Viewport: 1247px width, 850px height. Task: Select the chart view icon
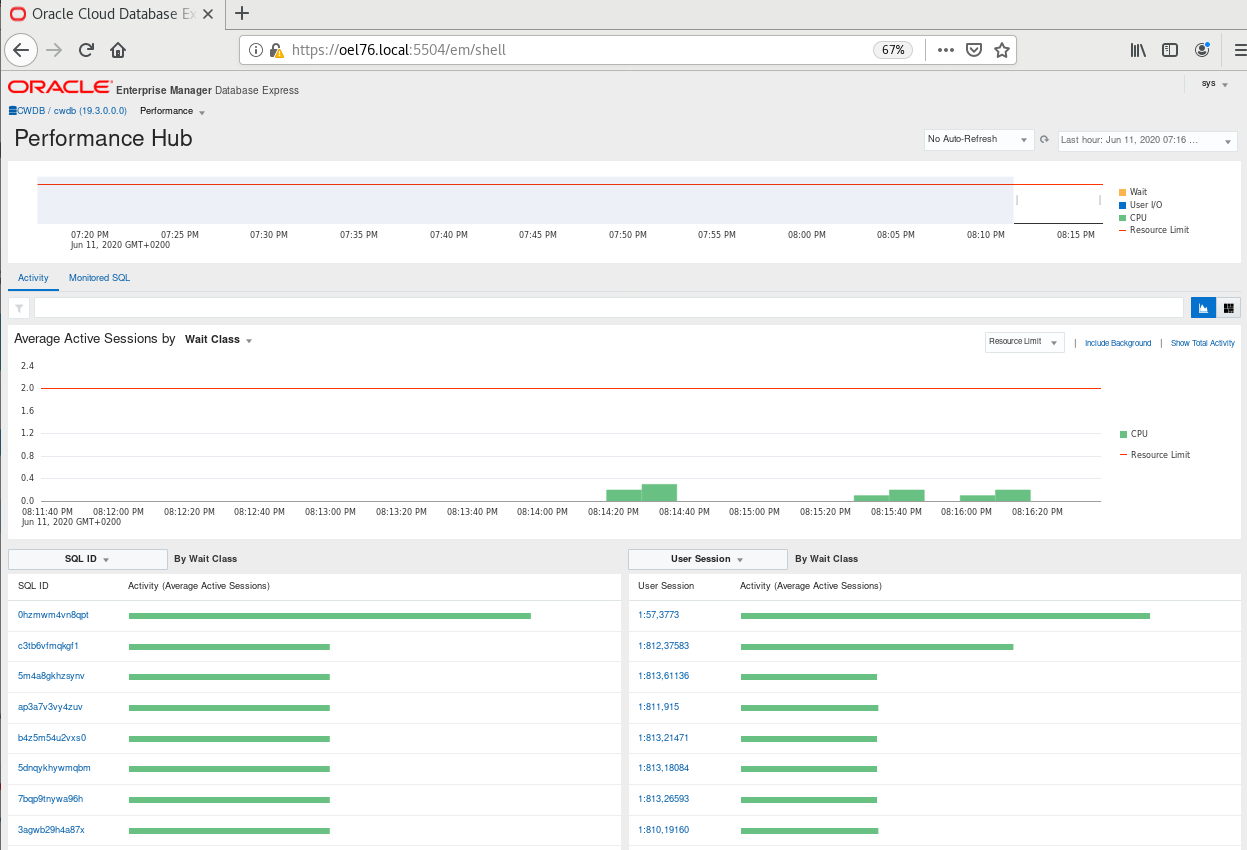click(x=1203, y=307)
